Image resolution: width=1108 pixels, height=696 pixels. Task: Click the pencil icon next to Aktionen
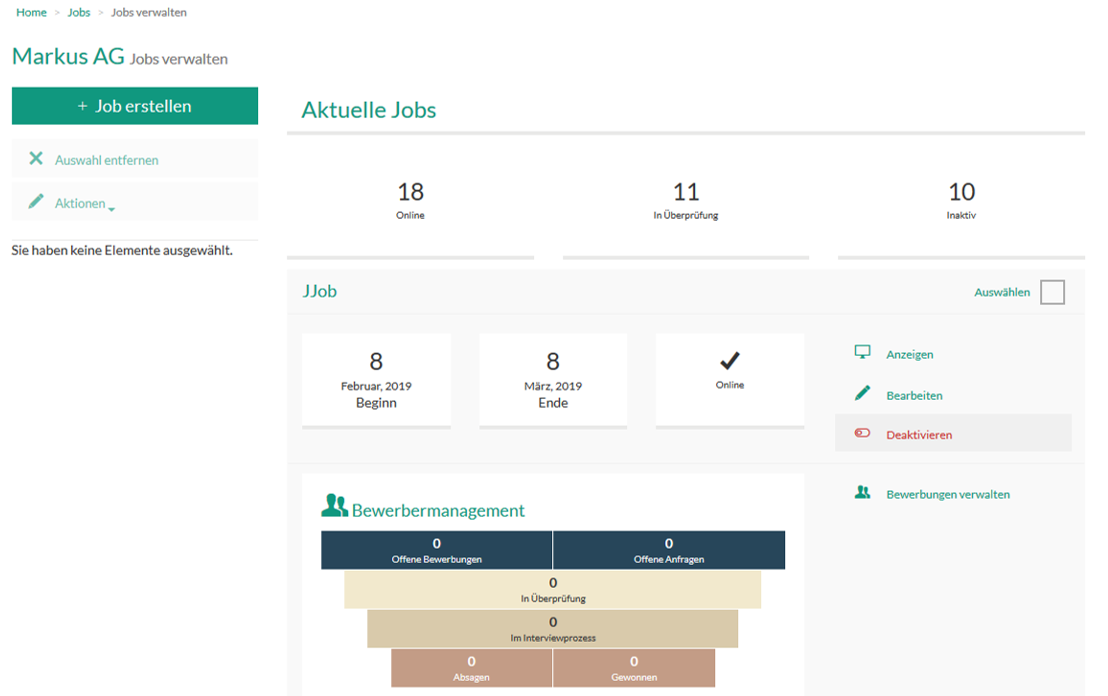(36, 201)
